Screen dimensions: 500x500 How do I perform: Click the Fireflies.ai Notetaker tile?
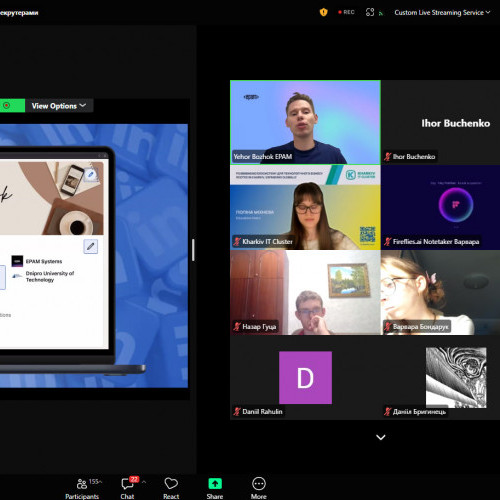(440, 207)
